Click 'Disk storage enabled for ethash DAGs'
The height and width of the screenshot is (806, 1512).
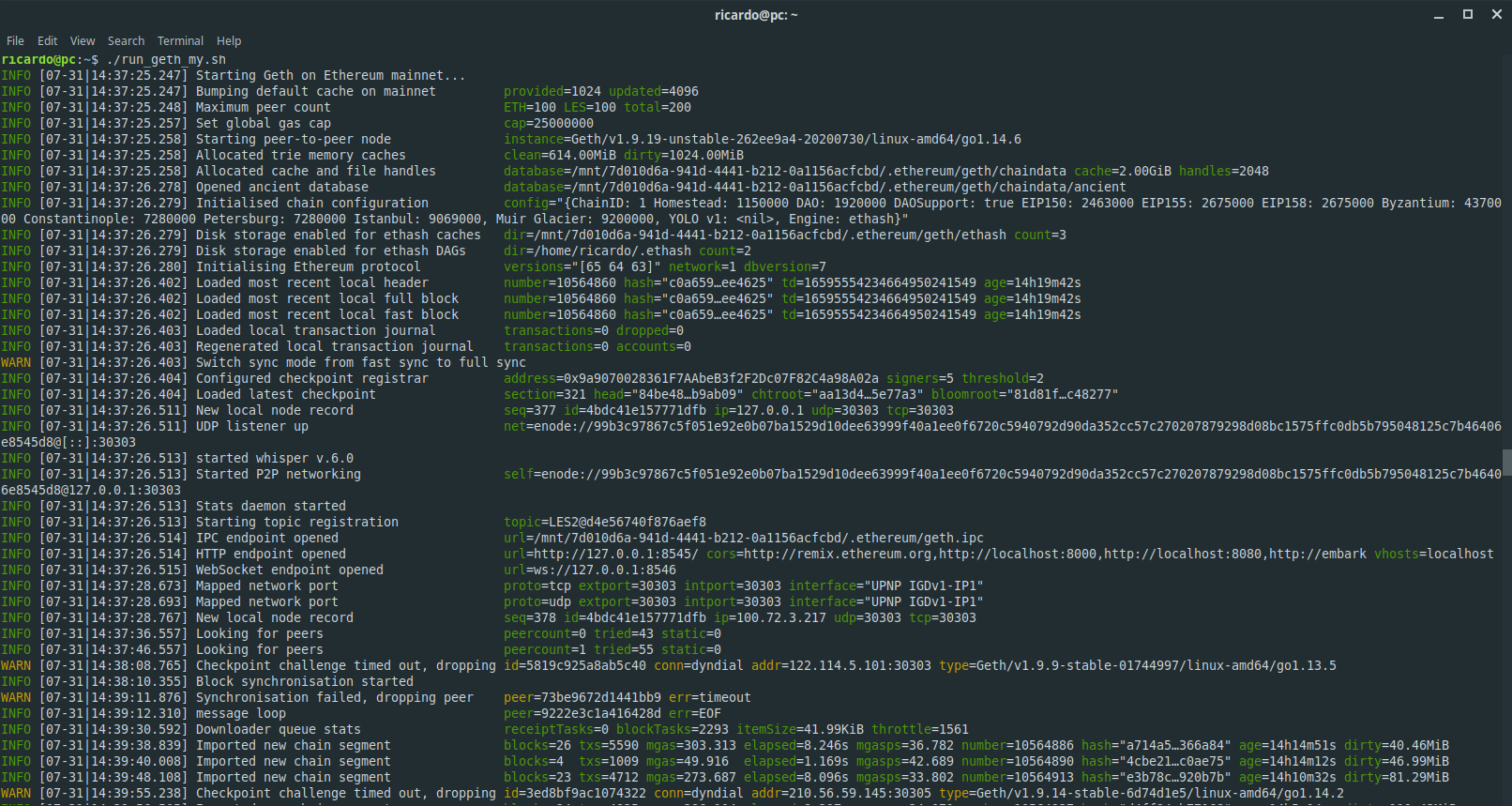331,251
